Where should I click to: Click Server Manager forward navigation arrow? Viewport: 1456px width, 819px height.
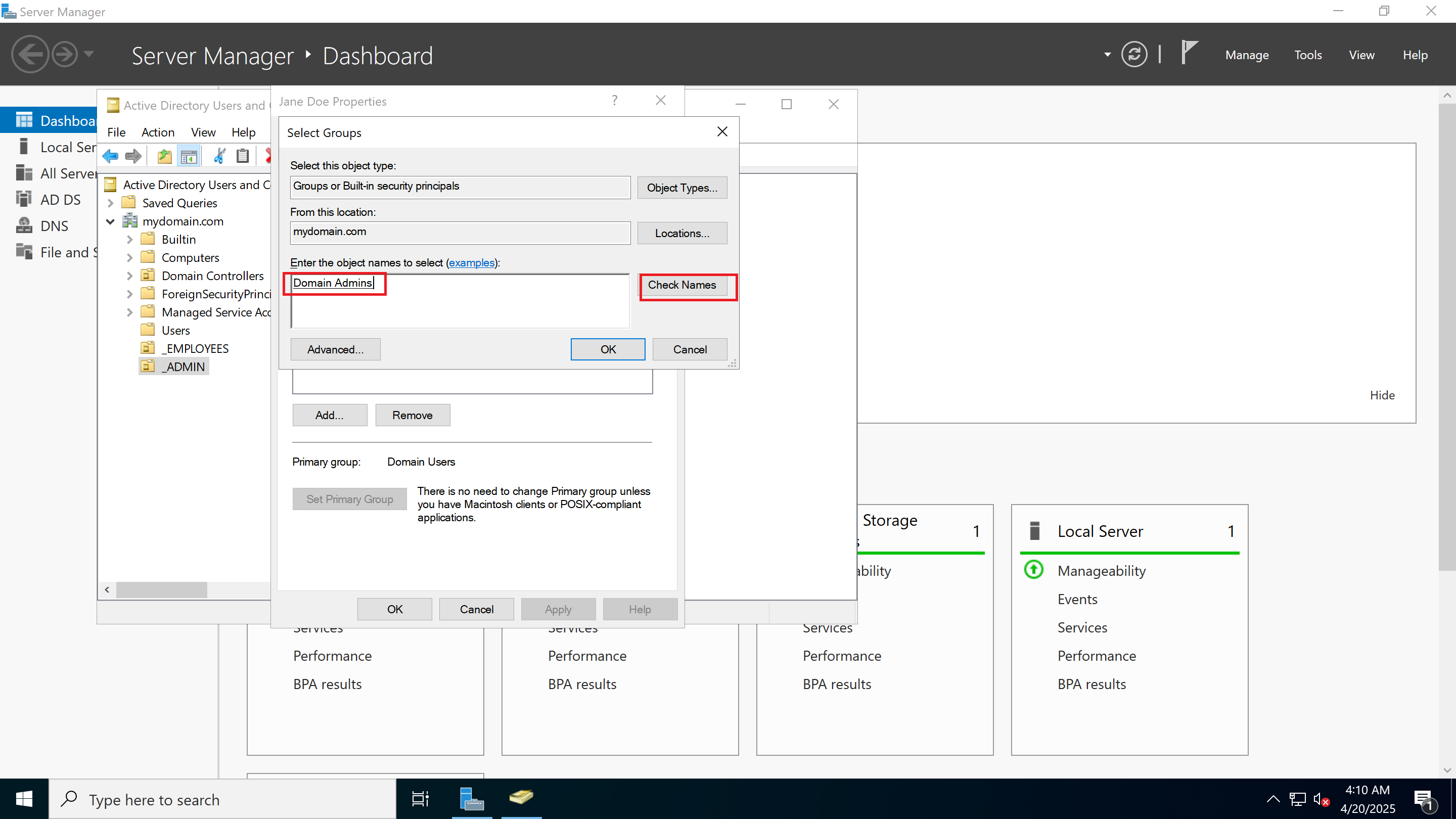point(64,55)
